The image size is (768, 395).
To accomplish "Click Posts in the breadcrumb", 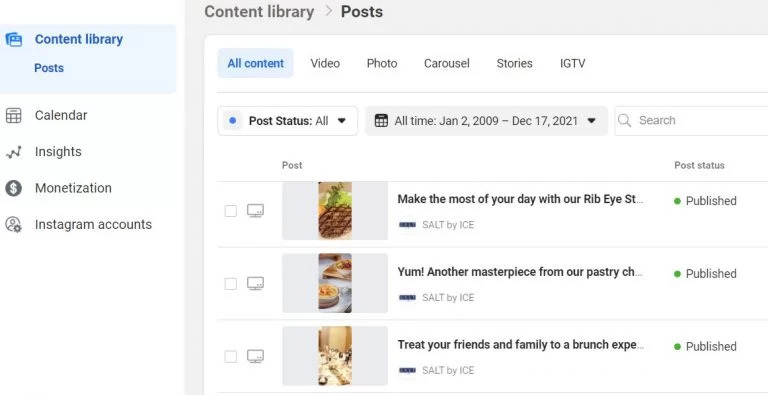I will 362,12.
